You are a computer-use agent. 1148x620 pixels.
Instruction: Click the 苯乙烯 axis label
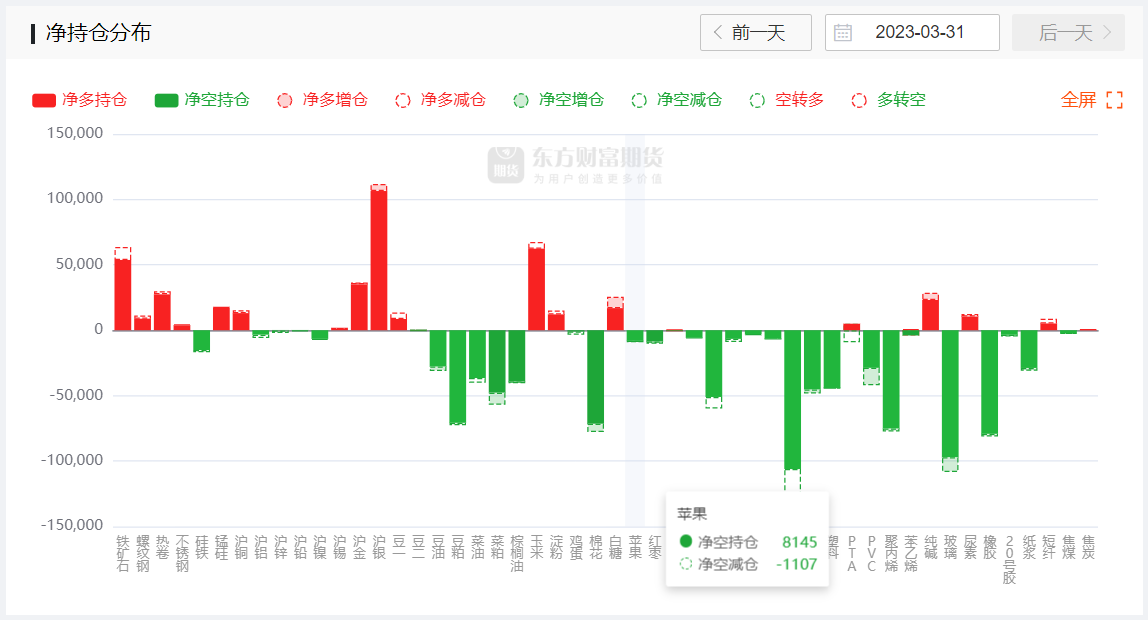click(x=911, y=553)
